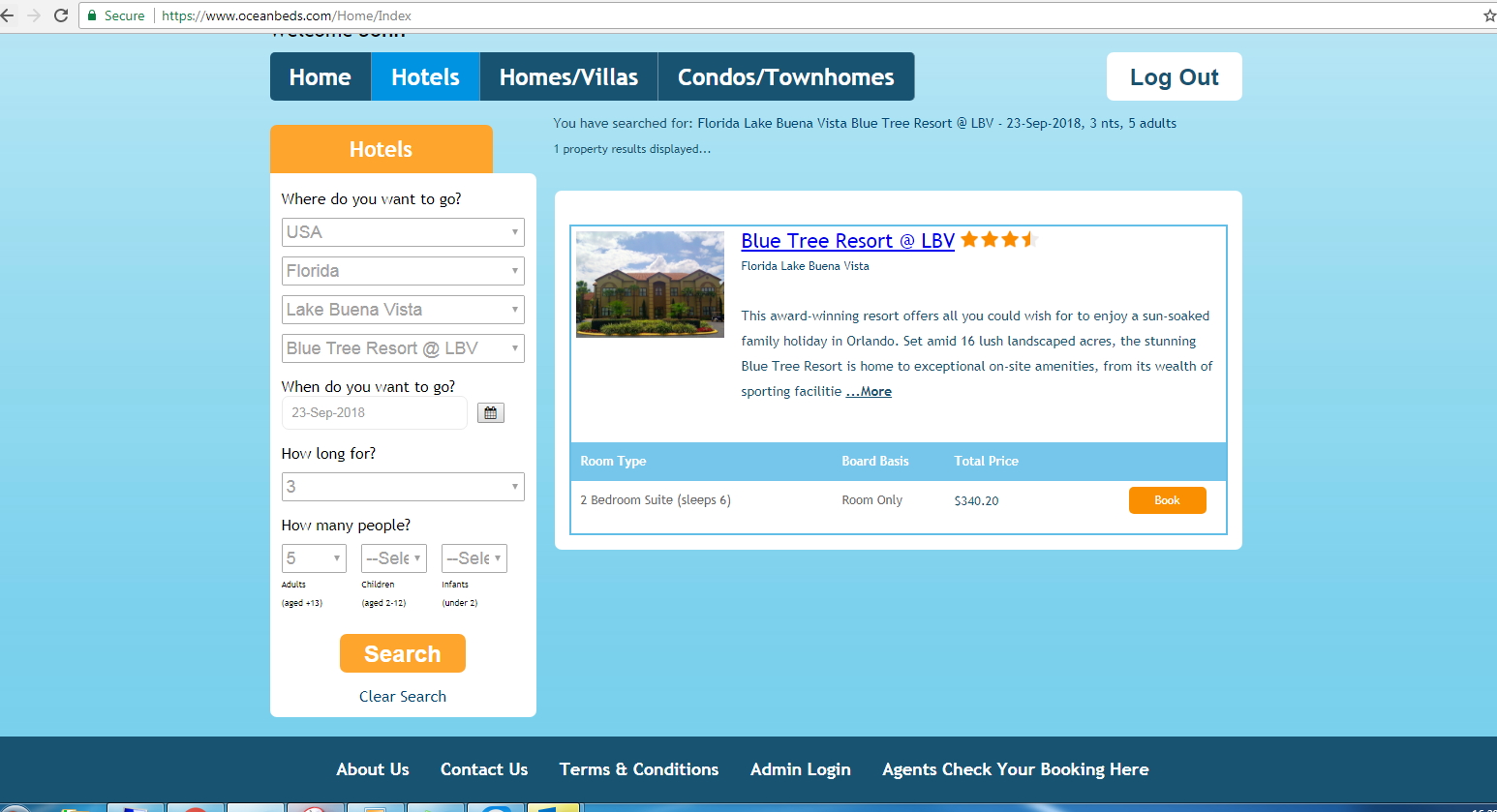Image resolution: width=1497 pixels, height=812 pixels.
Task: Expand the description with the ...More link
Action: [869, 392]
